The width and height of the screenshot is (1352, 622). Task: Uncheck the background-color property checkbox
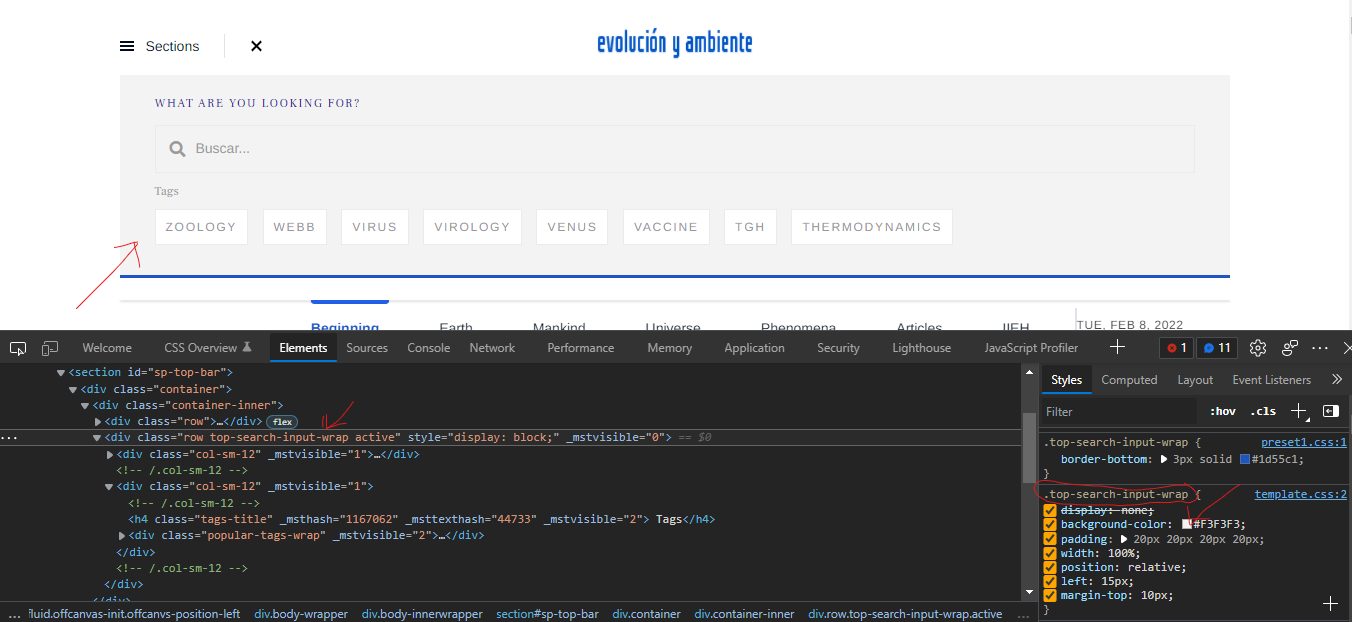coord(1050,523)
